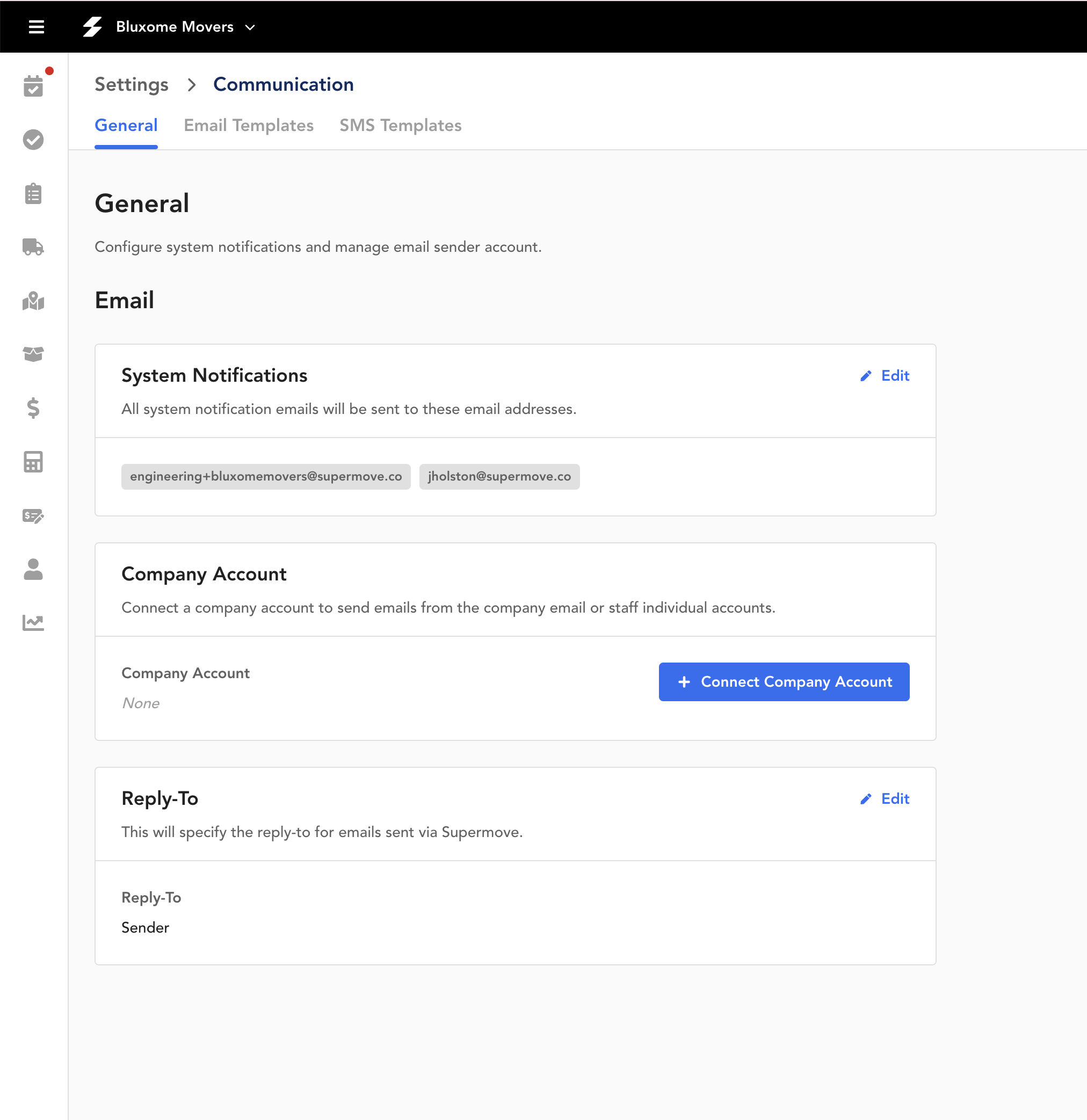Switch to the SMS Templates tab
Viewport: 1087px width, 1120px height.
(400, 126)
